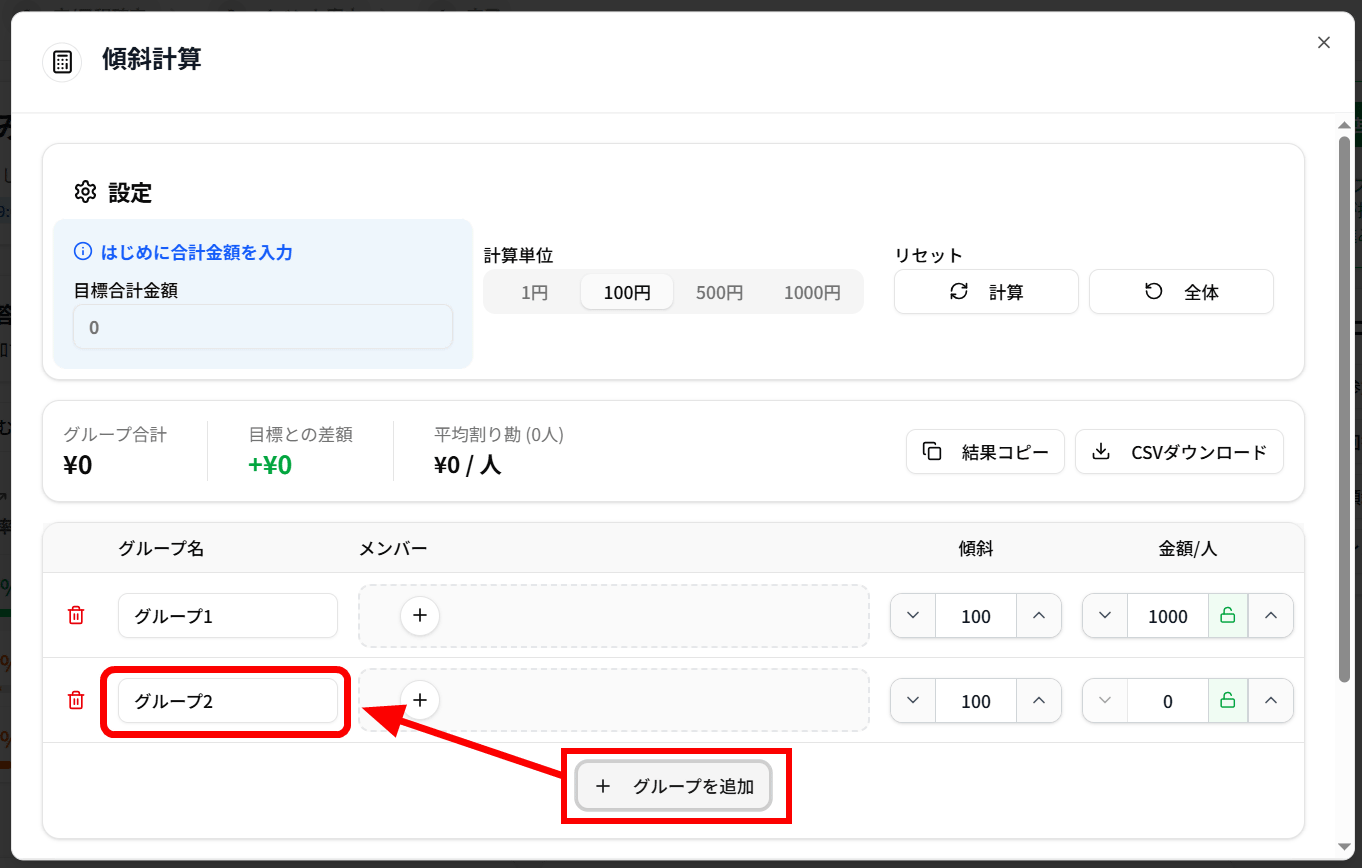Close the 傾斜計算 dialog

click(1324, 42)
